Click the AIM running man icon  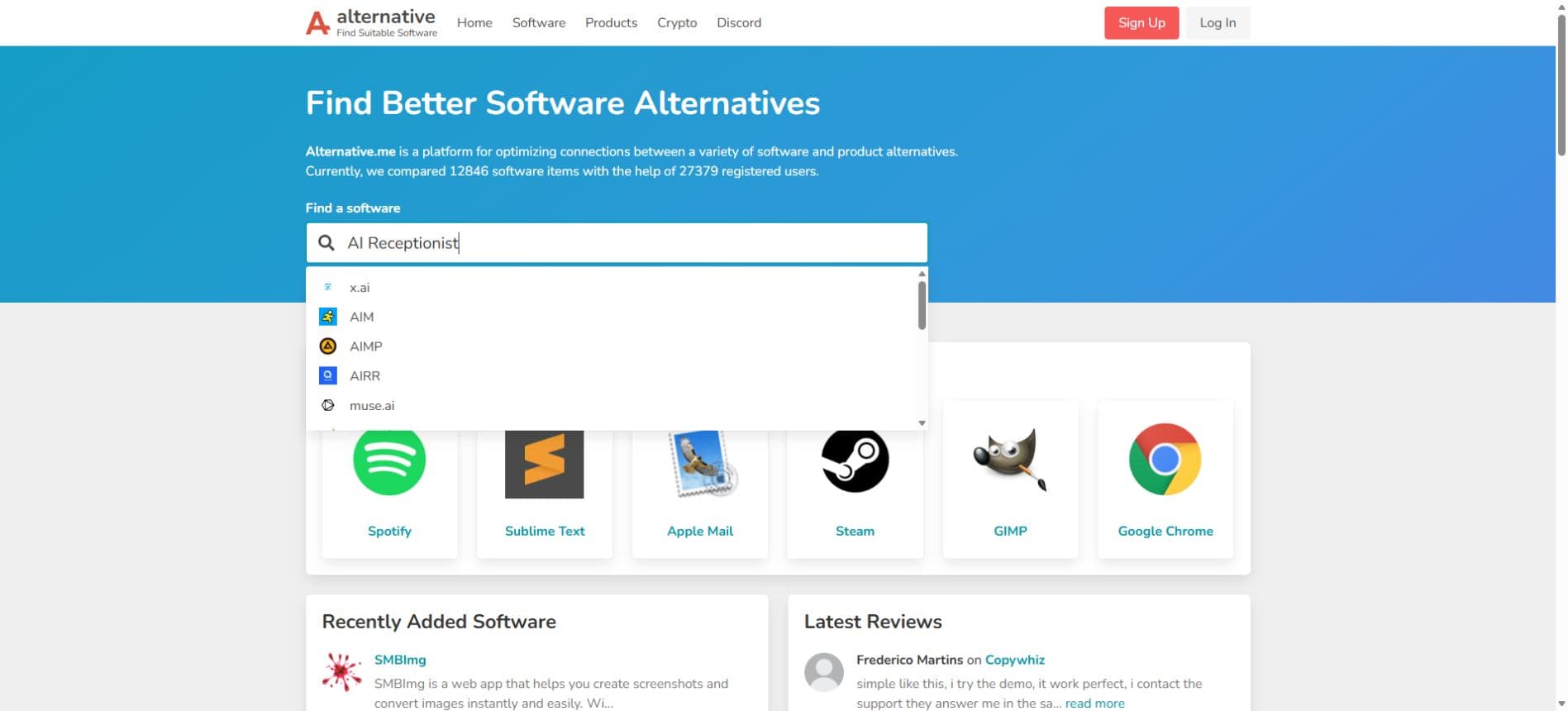[328, 317]
